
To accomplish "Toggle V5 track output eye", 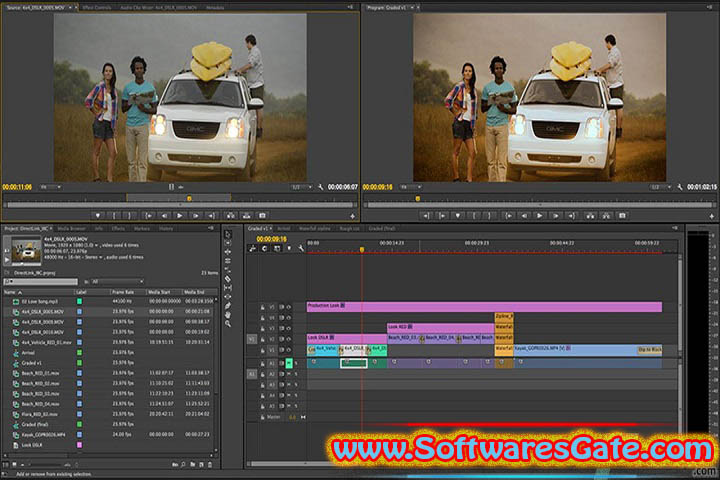I will [289, 307].
